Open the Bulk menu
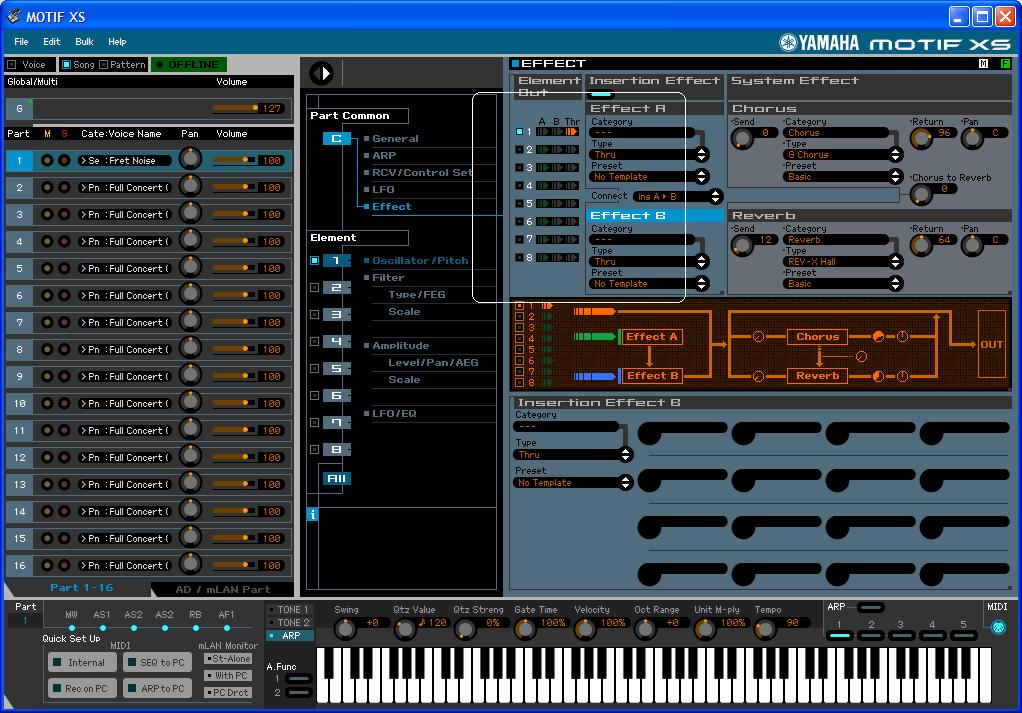1022x713 pixels. pos(84,42)
